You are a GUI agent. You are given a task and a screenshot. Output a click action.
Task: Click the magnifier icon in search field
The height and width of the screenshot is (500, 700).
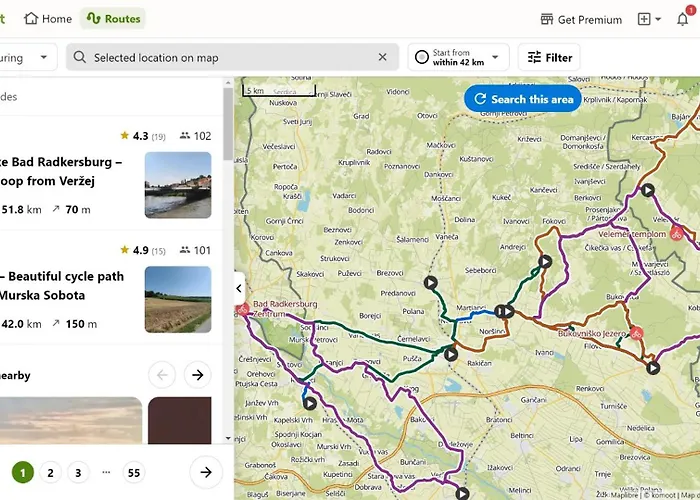pyautogui.click(x=80, y=58)
